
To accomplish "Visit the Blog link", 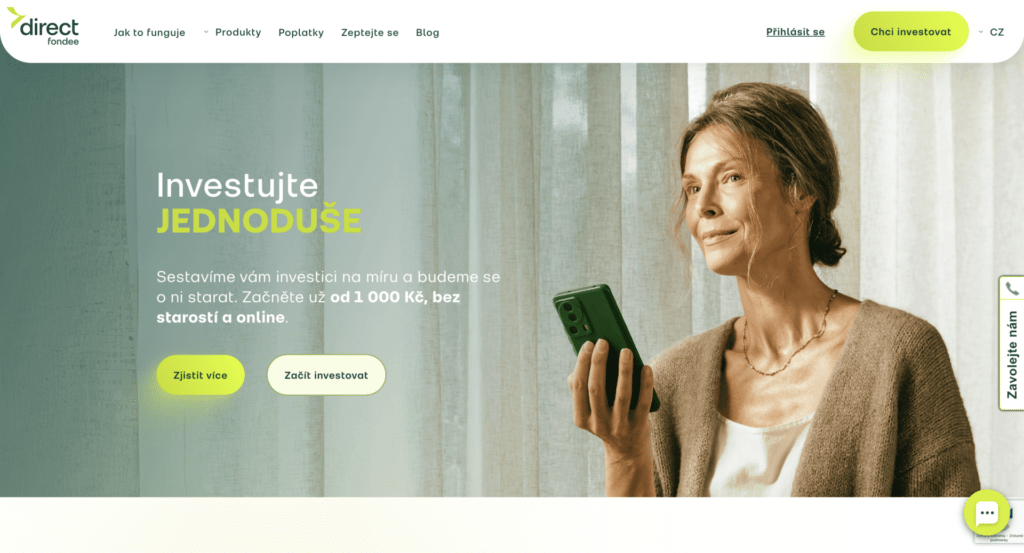I will (428, 33).
